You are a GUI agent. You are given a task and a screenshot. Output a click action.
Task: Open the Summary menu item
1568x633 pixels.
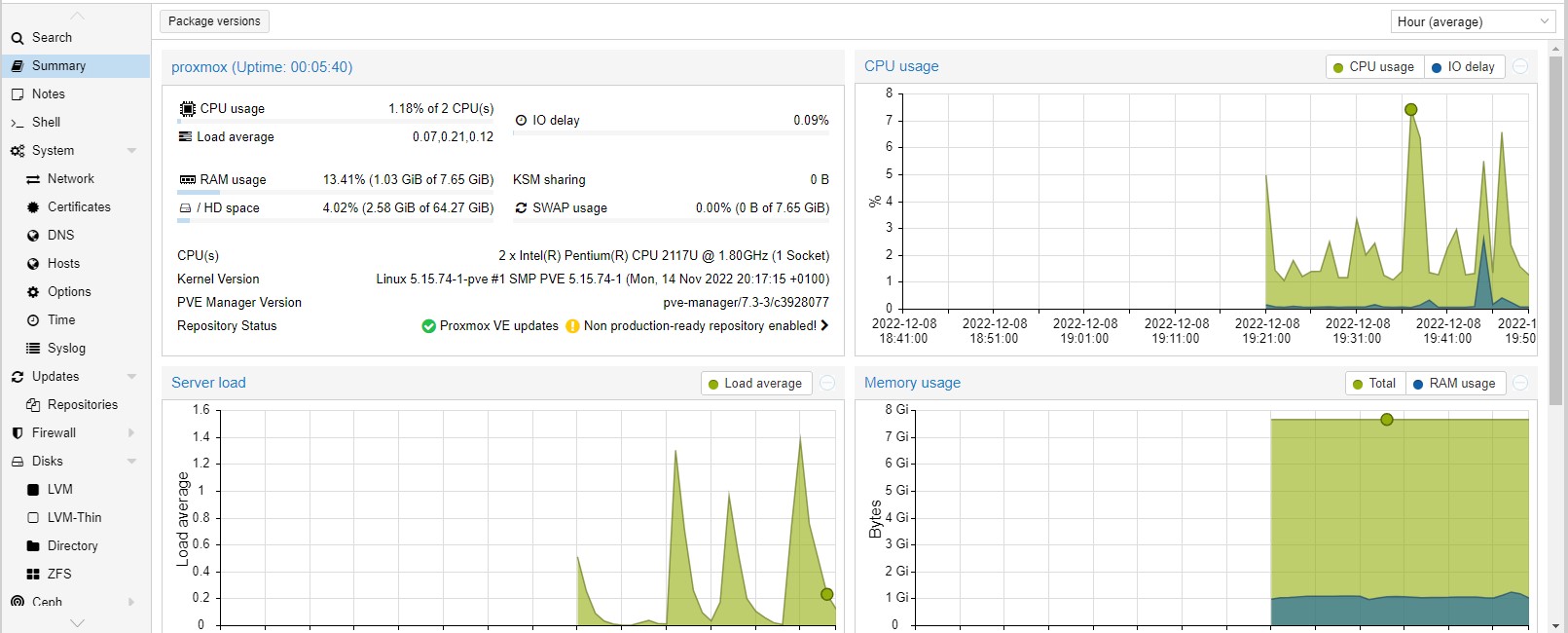pos(76,66)
